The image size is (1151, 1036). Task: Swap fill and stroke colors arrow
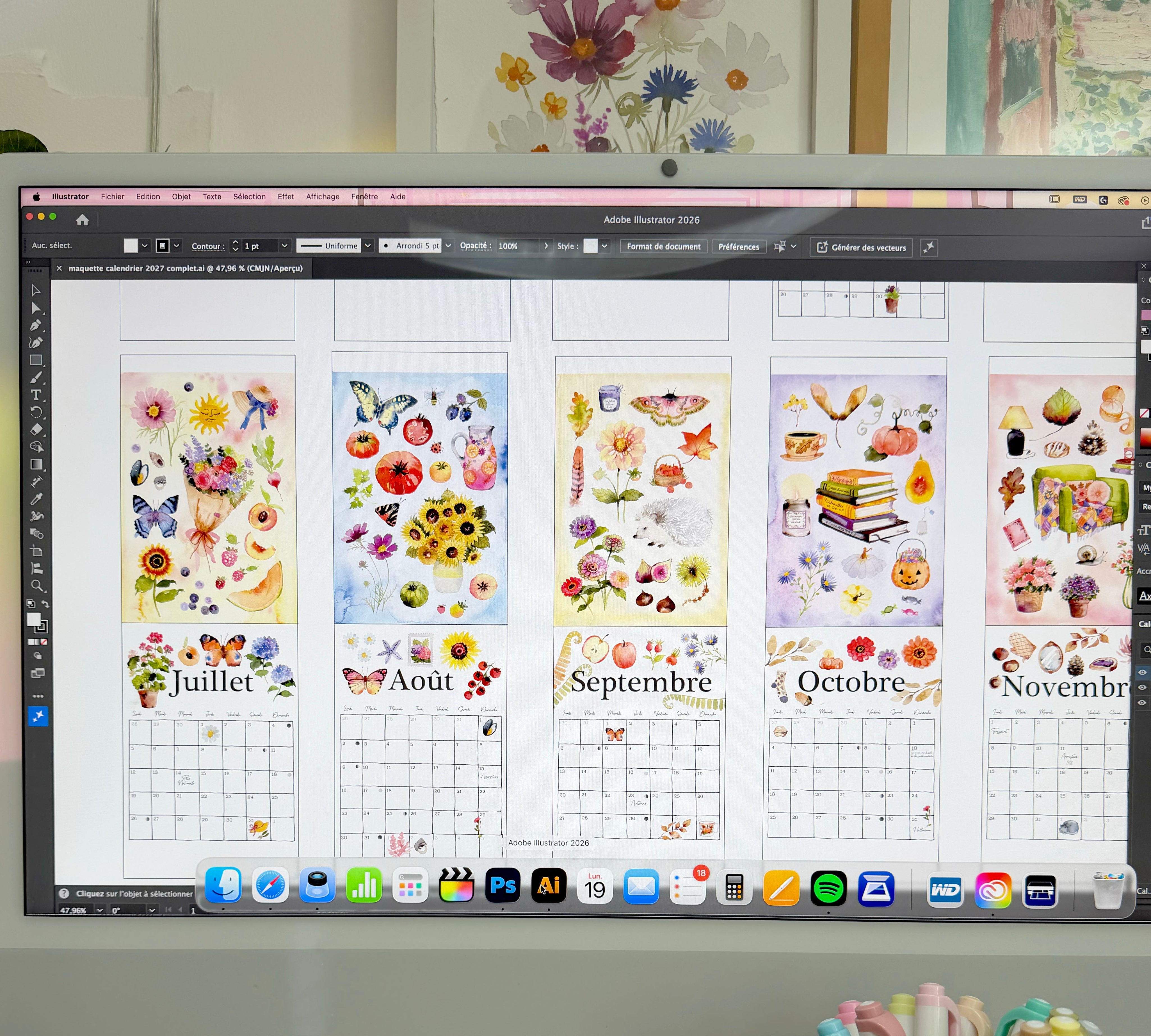point(45,604)
